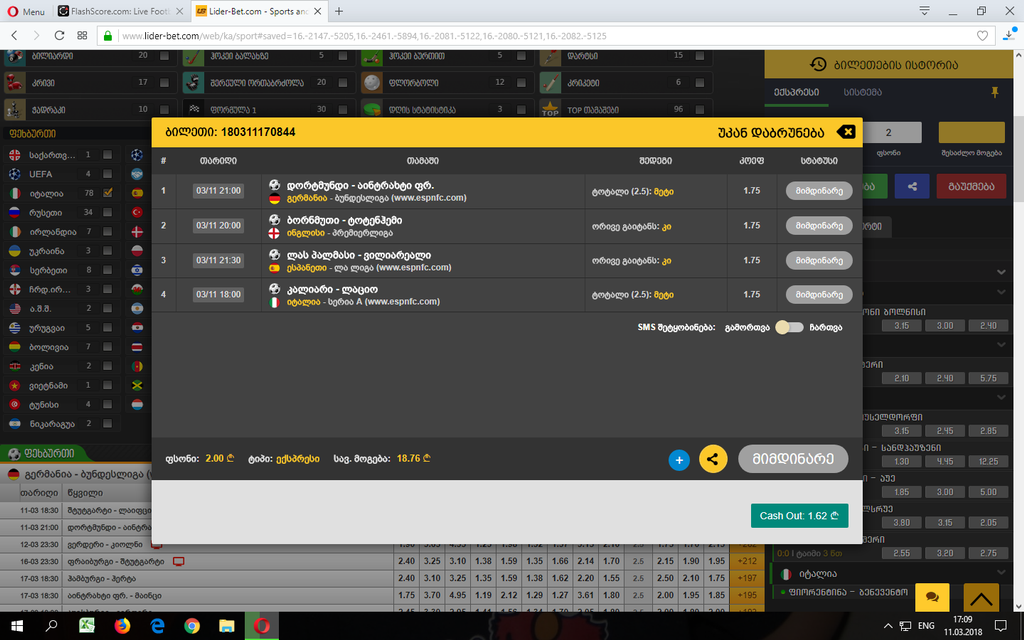Click the blue plus button in the ticket footer
Screen dimensions: 1024x640
(679, 460)
